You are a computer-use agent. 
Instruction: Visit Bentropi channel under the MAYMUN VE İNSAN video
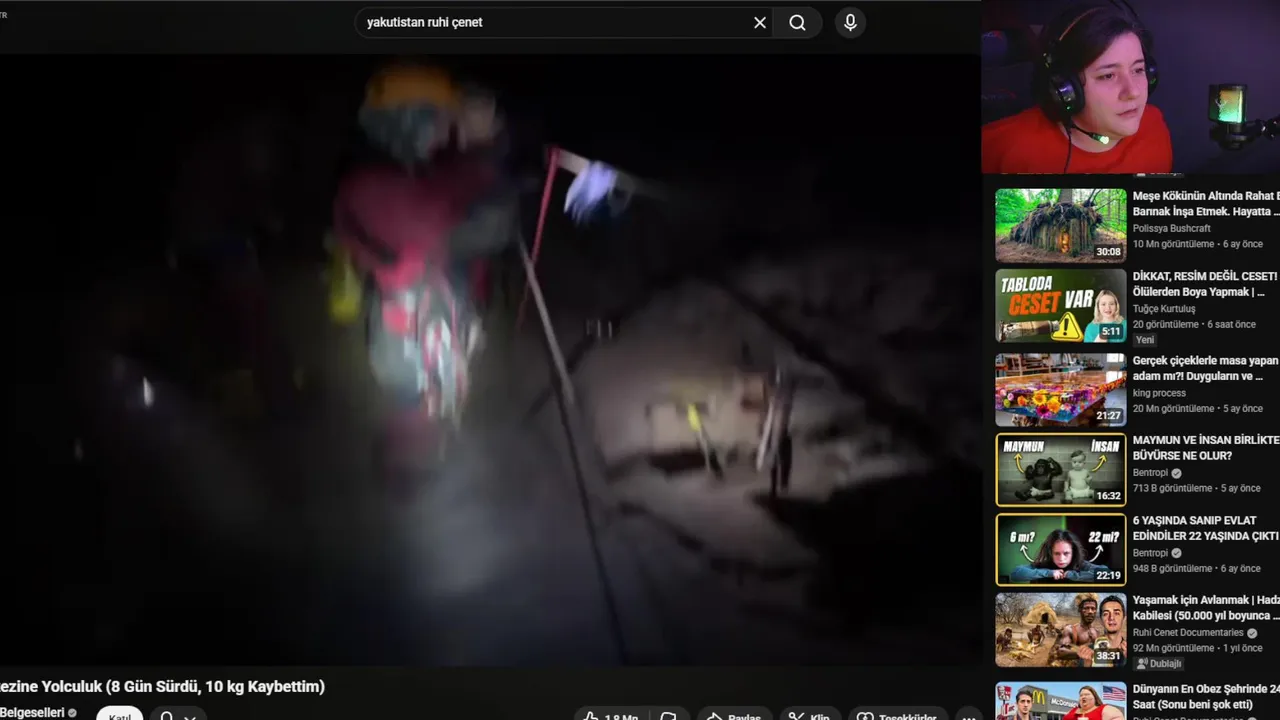pos(1150,473)
